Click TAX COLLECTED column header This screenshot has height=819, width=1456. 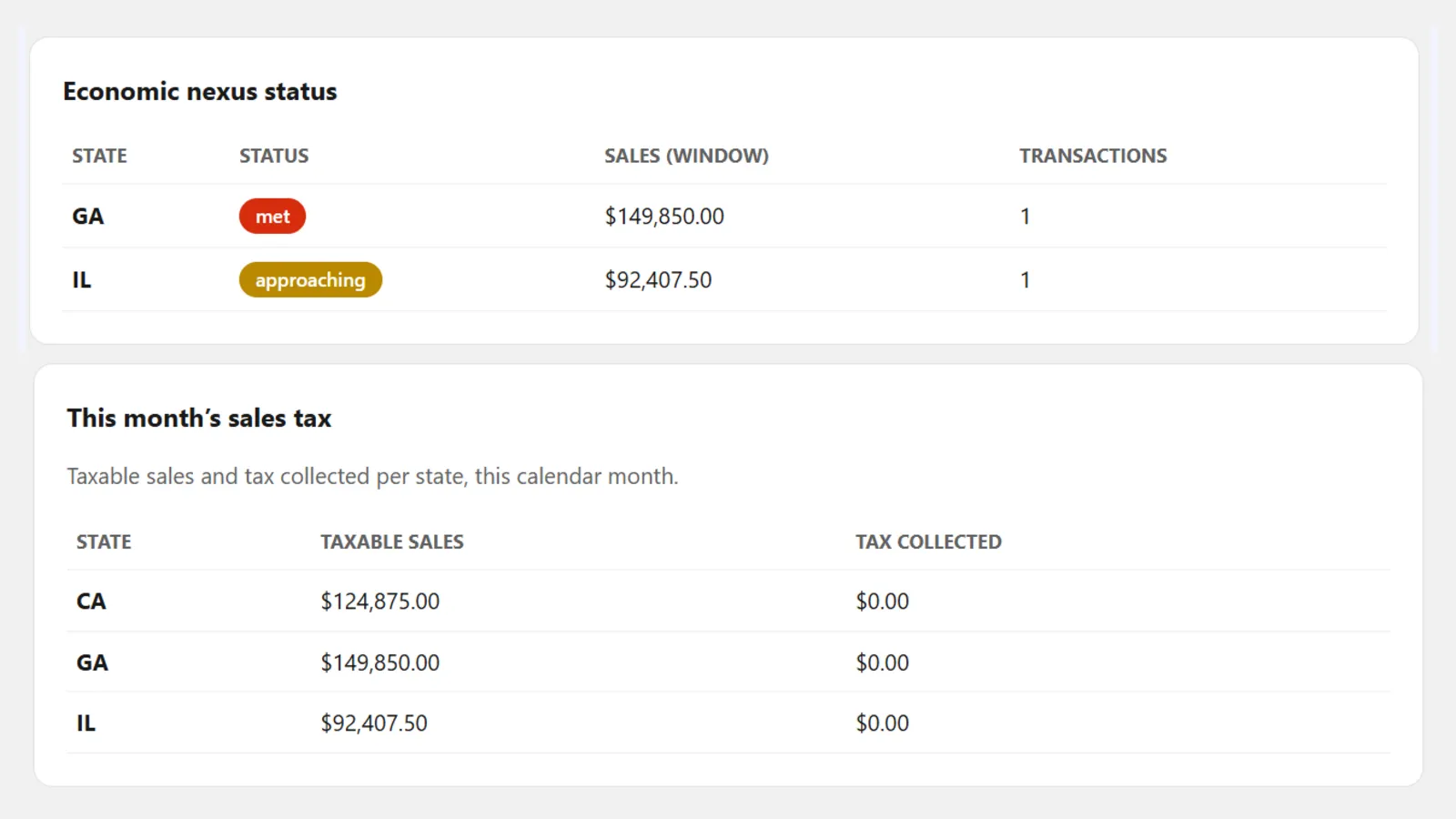point(928,541)
